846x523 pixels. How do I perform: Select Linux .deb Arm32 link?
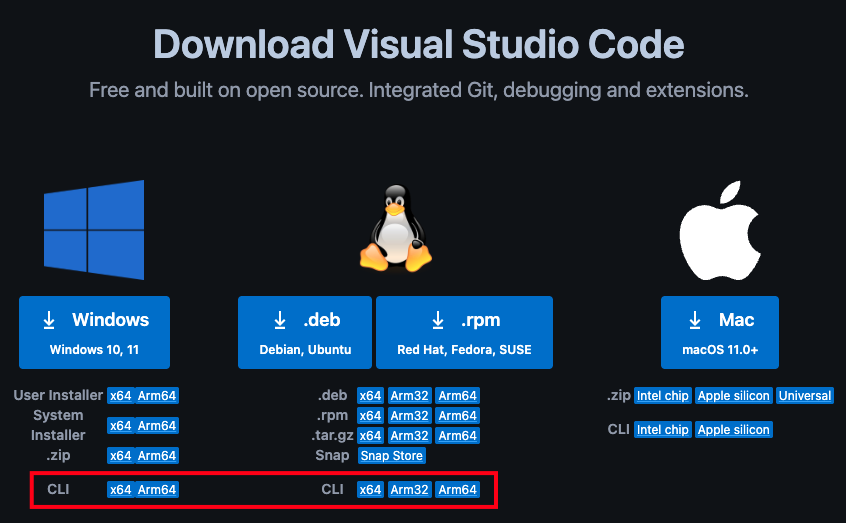[409, 396]
